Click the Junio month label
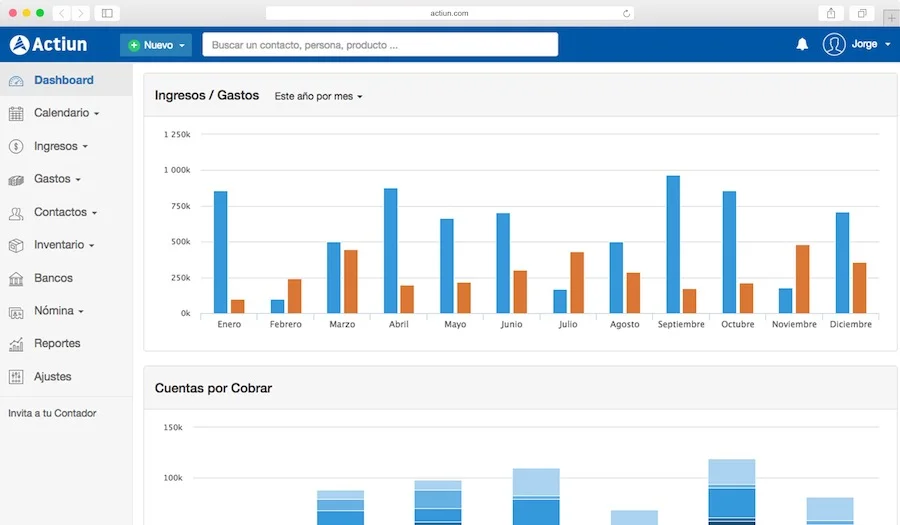Image resolution: width=900 pixels, height=525 pixels. pyautogui.click(x=511, y=324)
